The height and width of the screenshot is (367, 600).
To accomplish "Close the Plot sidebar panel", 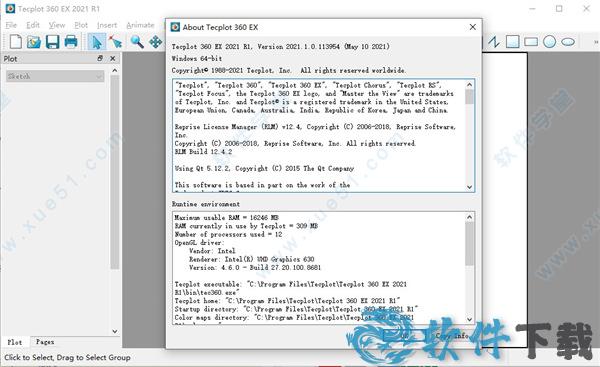I will (112, 58).
